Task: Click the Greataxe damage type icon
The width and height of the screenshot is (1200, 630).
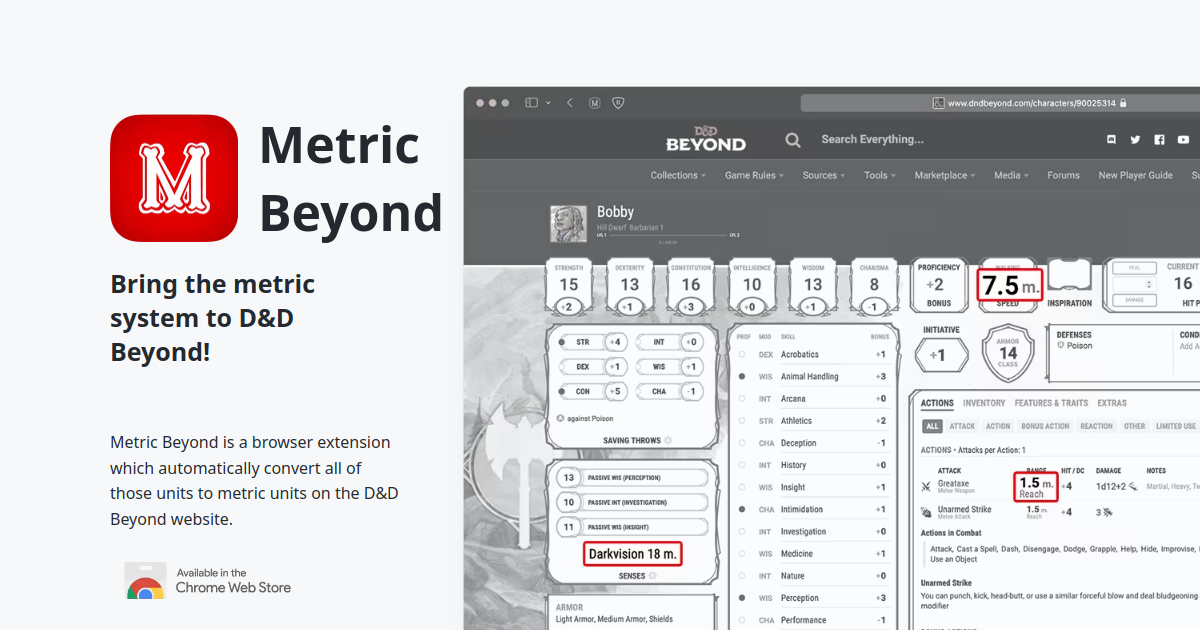Action: [1133, 486]
